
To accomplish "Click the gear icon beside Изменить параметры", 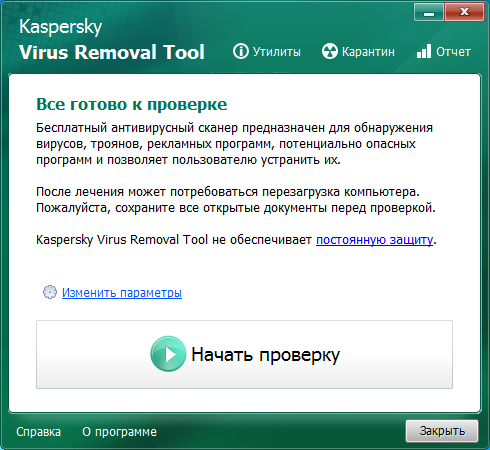I will click(50, 292).
